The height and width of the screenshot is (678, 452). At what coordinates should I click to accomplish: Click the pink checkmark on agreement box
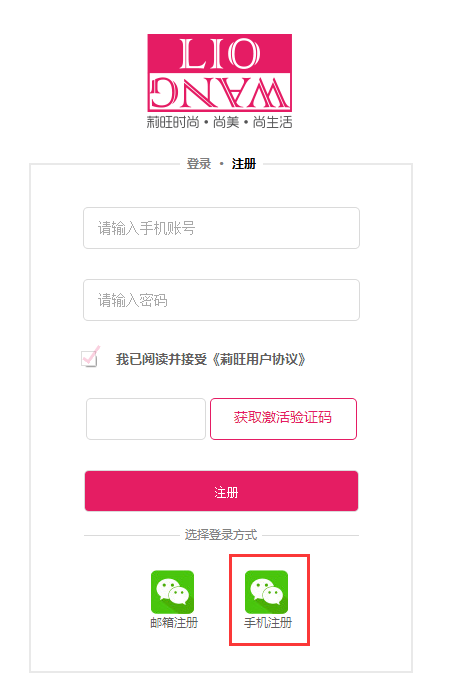(x=92, y=355)
